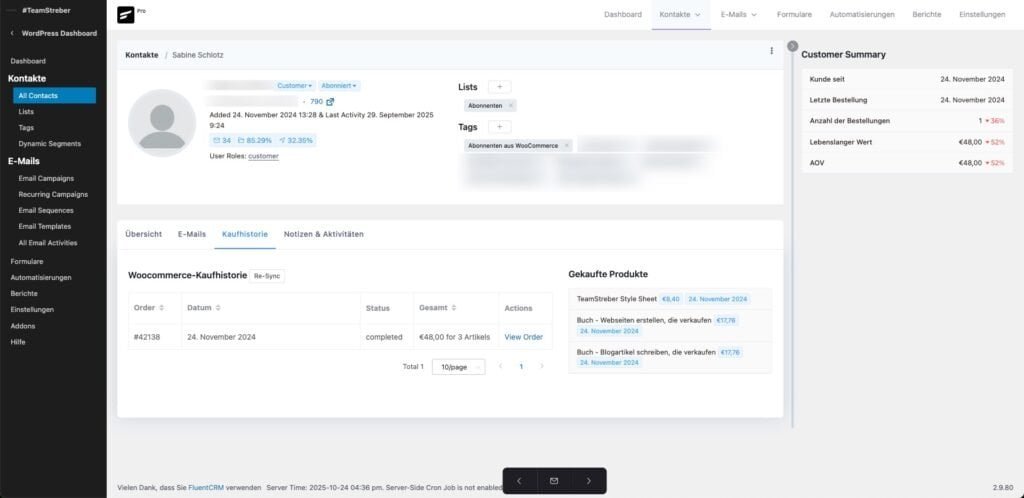Viewport: 1024px width, 498px height.
Task: Open All Email Activities in sidebar
Action: (48, 243)
